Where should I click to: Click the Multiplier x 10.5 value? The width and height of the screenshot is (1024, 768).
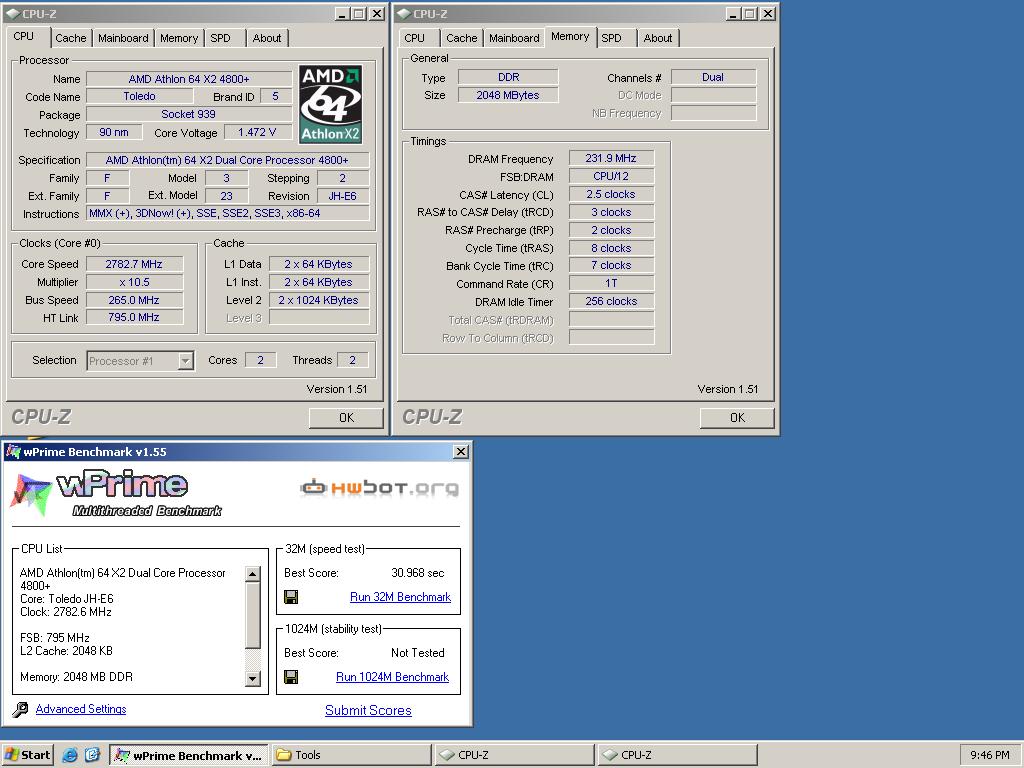[x=134, y=282]
